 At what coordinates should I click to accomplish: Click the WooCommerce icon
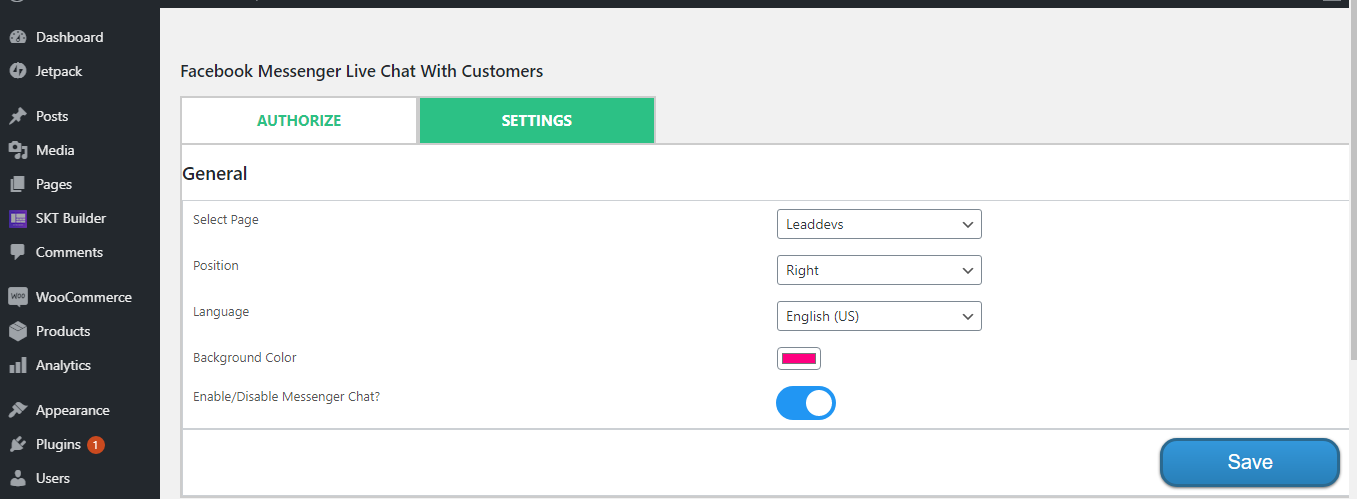click(17, 297)
